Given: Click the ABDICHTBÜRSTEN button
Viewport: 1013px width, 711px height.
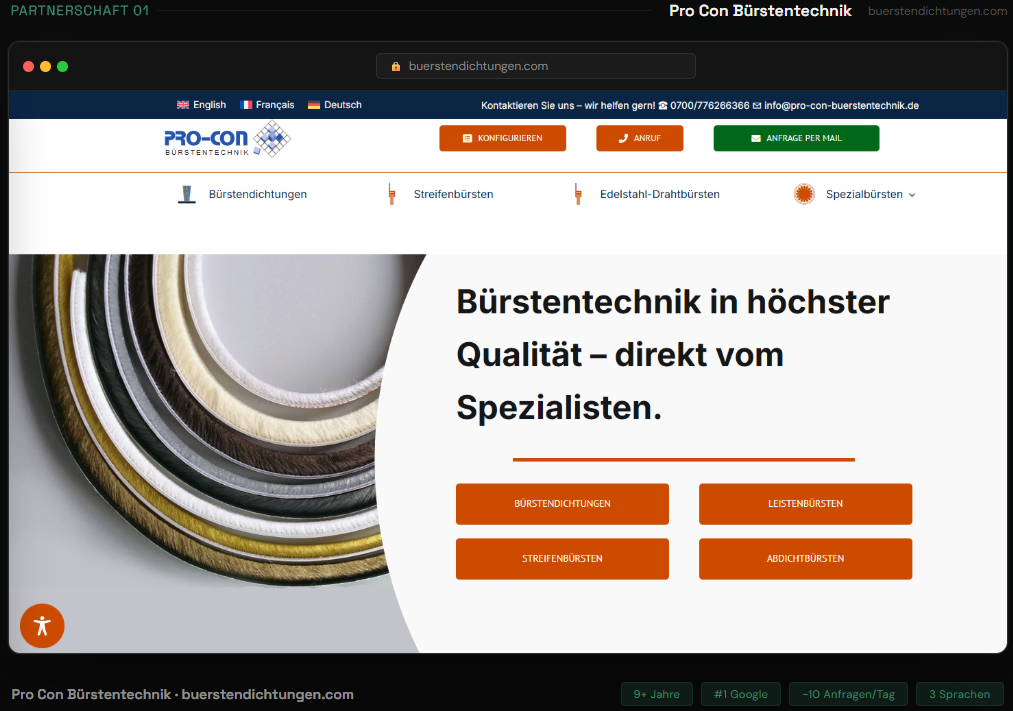Looking at the screenshot, I should pyautogui.click(x=805, y=558).
